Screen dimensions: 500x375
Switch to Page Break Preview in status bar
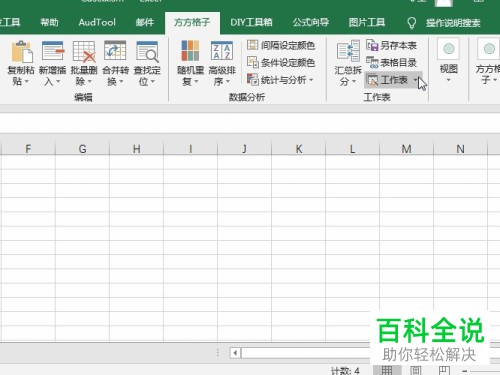click(x=444, y=370)
